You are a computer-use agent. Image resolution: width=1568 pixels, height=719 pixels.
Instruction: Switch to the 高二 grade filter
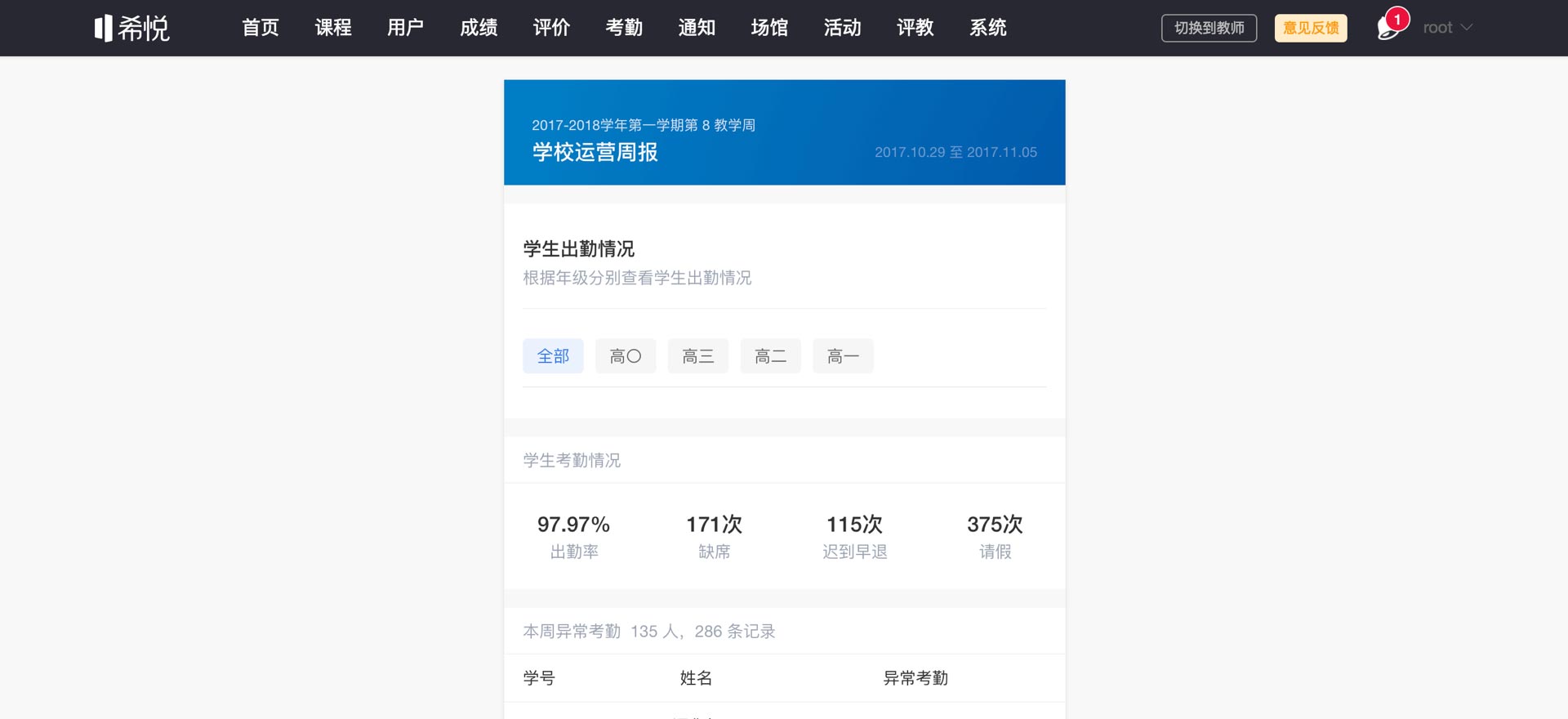tap(770, 356)
